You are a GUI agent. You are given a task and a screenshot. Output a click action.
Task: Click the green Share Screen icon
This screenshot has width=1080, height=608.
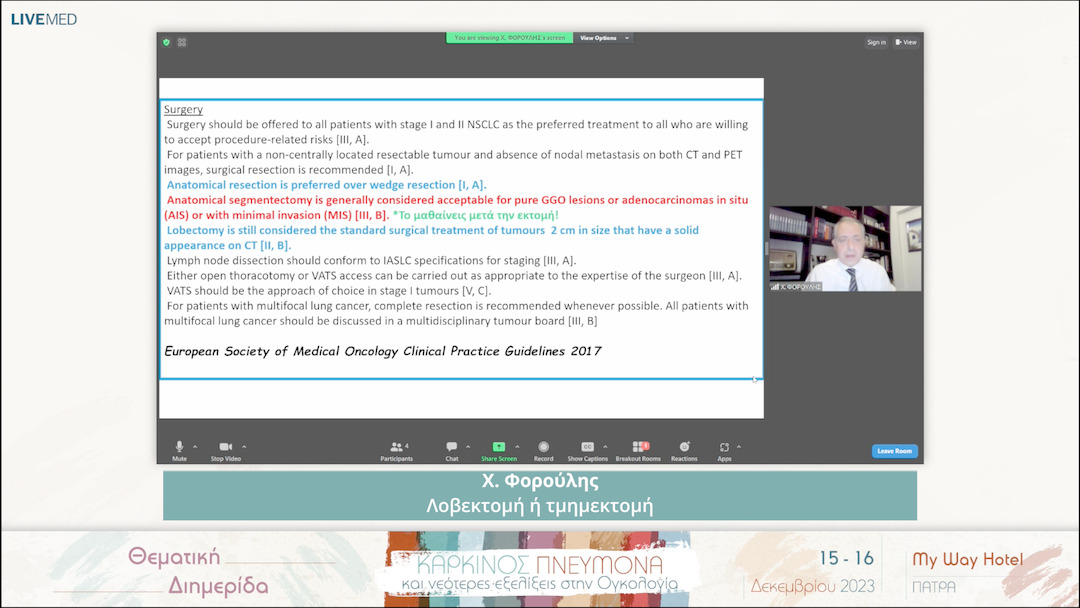499,447
